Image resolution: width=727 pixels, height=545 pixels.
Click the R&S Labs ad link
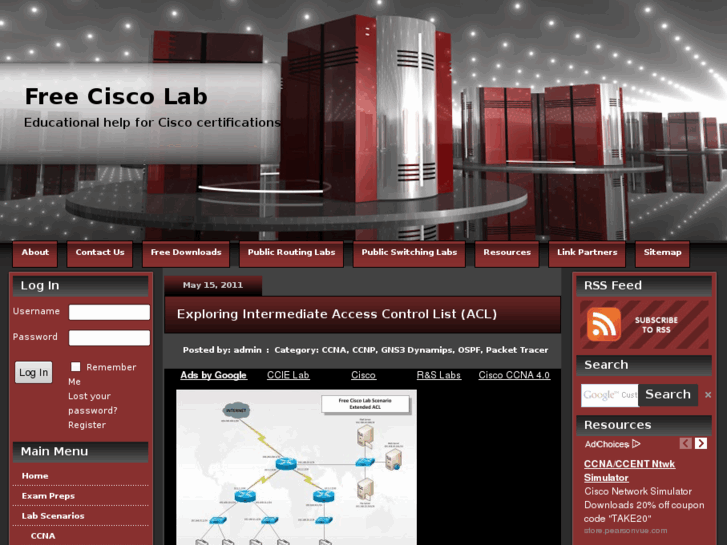439,375
